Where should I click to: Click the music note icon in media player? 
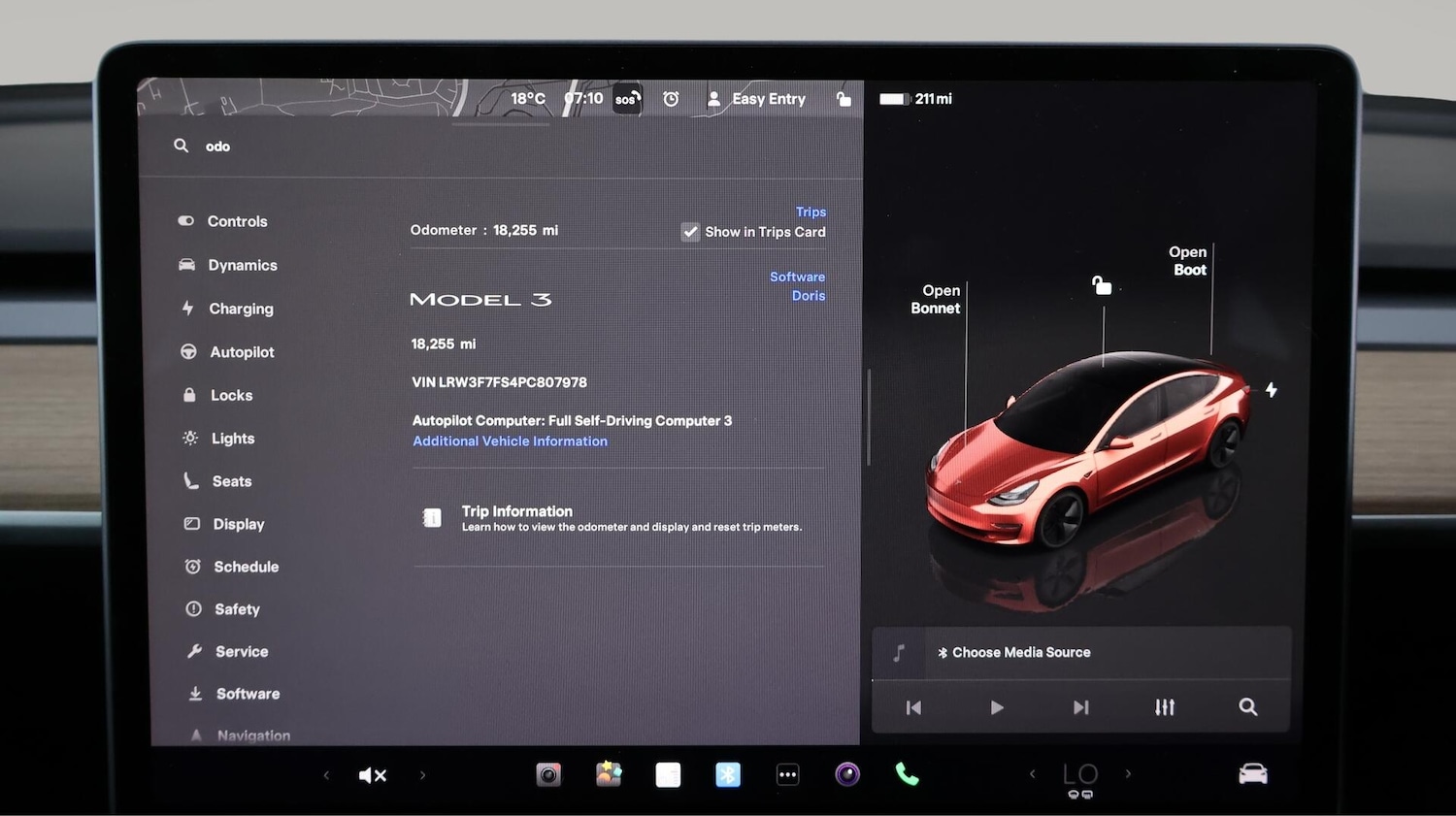[x=899, y=653]
